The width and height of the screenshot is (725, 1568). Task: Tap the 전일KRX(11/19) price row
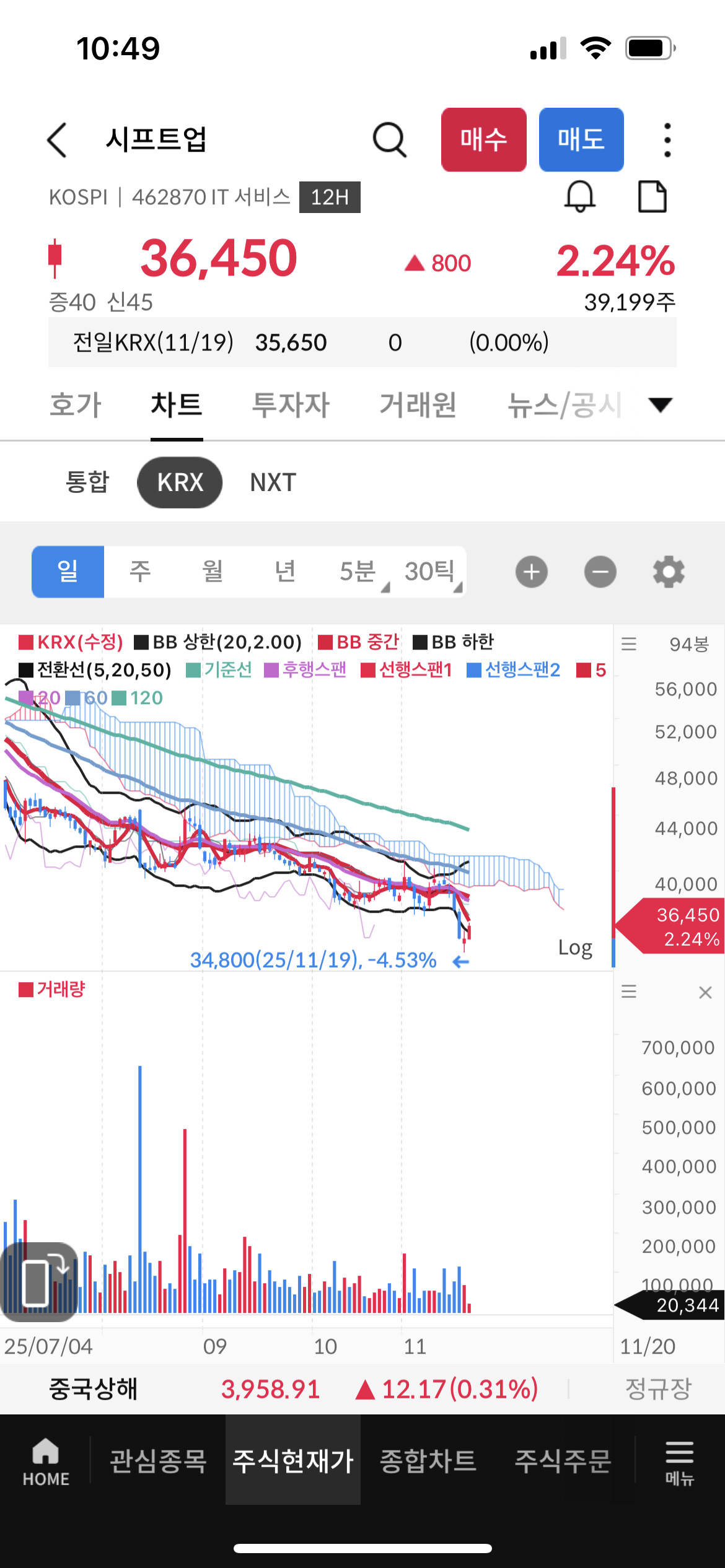(x=362, y=342)
